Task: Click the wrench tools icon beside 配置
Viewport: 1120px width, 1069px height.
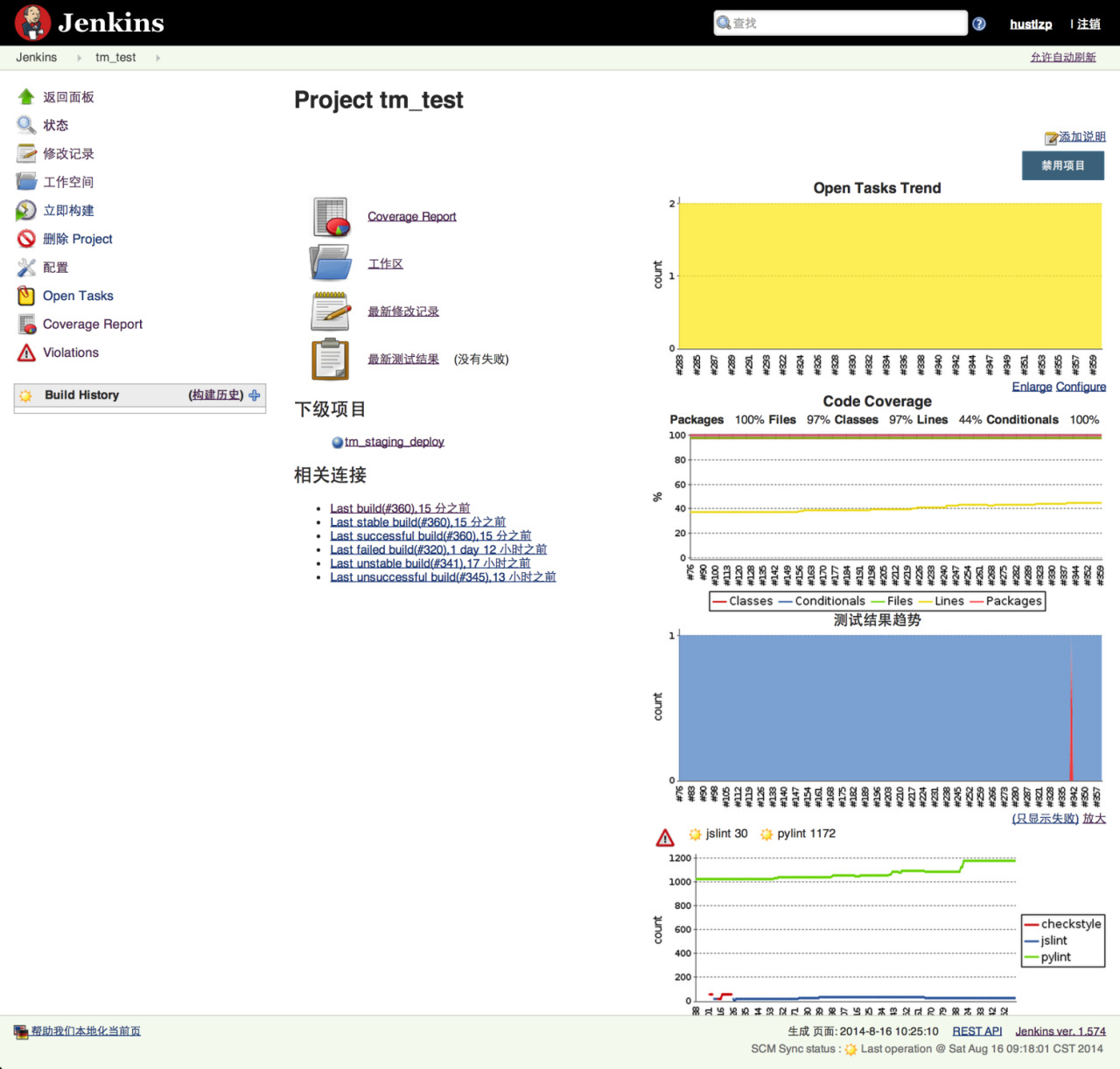Action: point(26,268)
